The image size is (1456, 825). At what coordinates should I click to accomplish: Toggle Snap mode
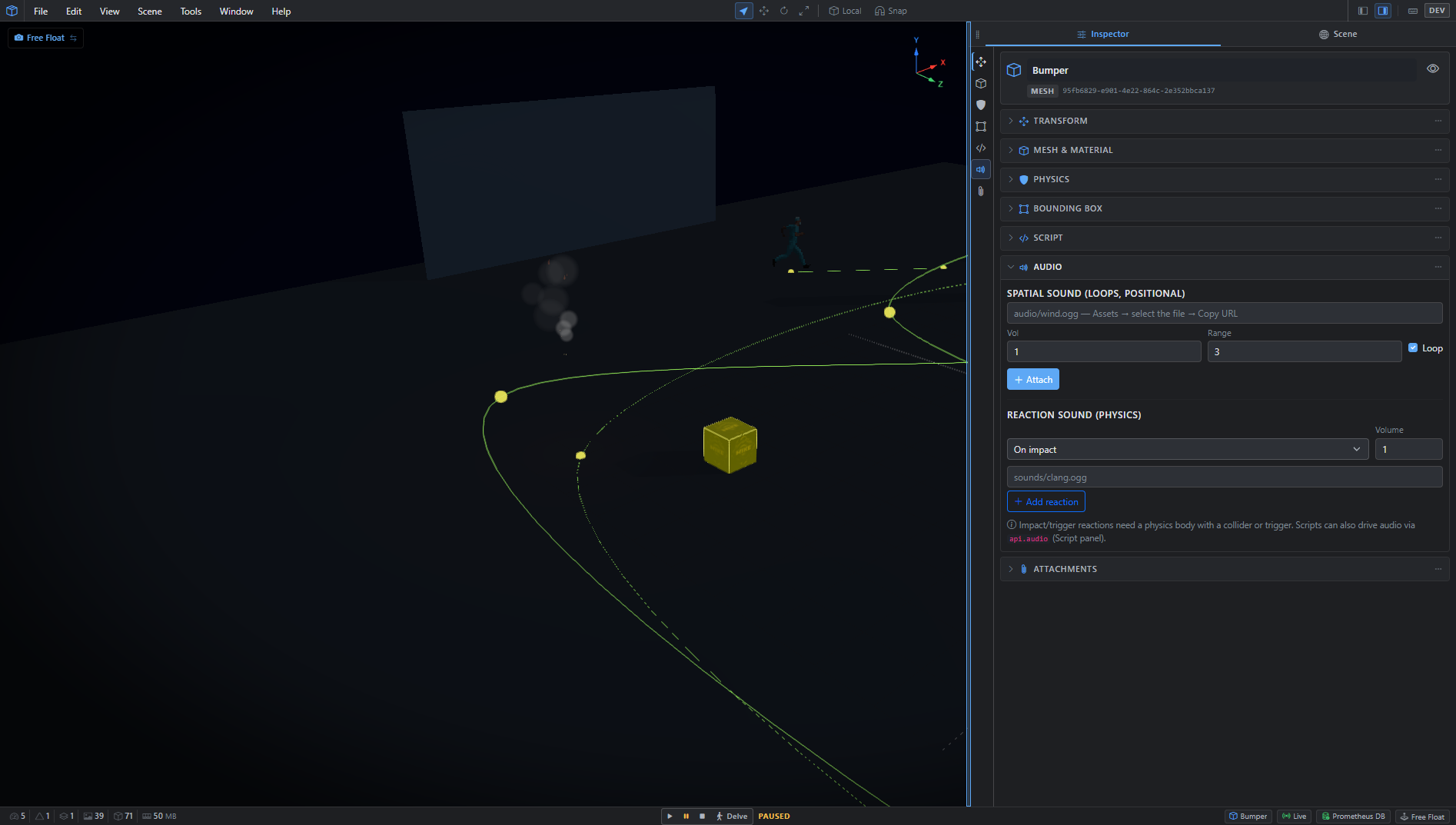click(x=891, y=11)
